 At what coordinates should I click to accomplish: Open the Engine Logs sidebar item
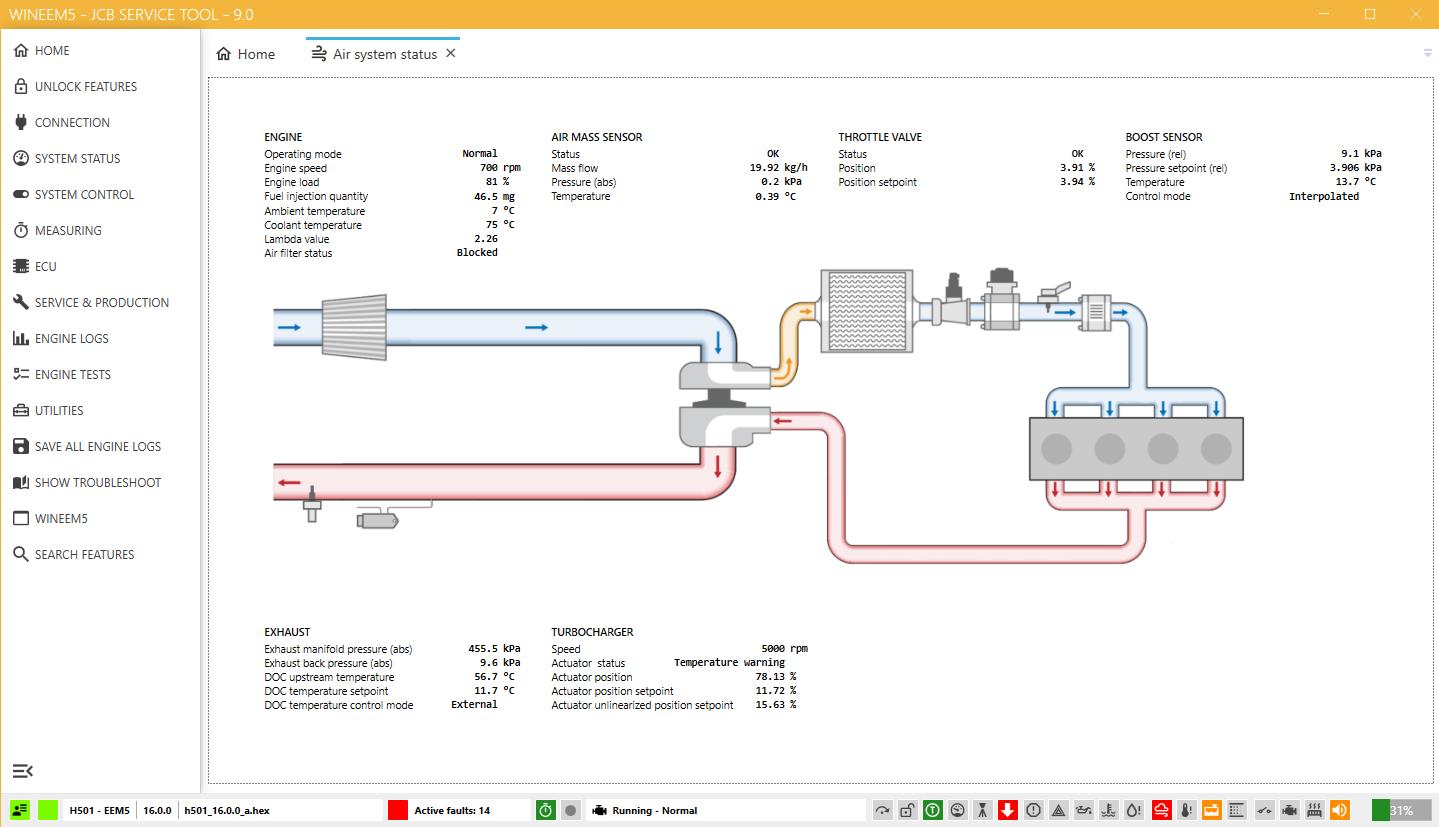point(71,338)
